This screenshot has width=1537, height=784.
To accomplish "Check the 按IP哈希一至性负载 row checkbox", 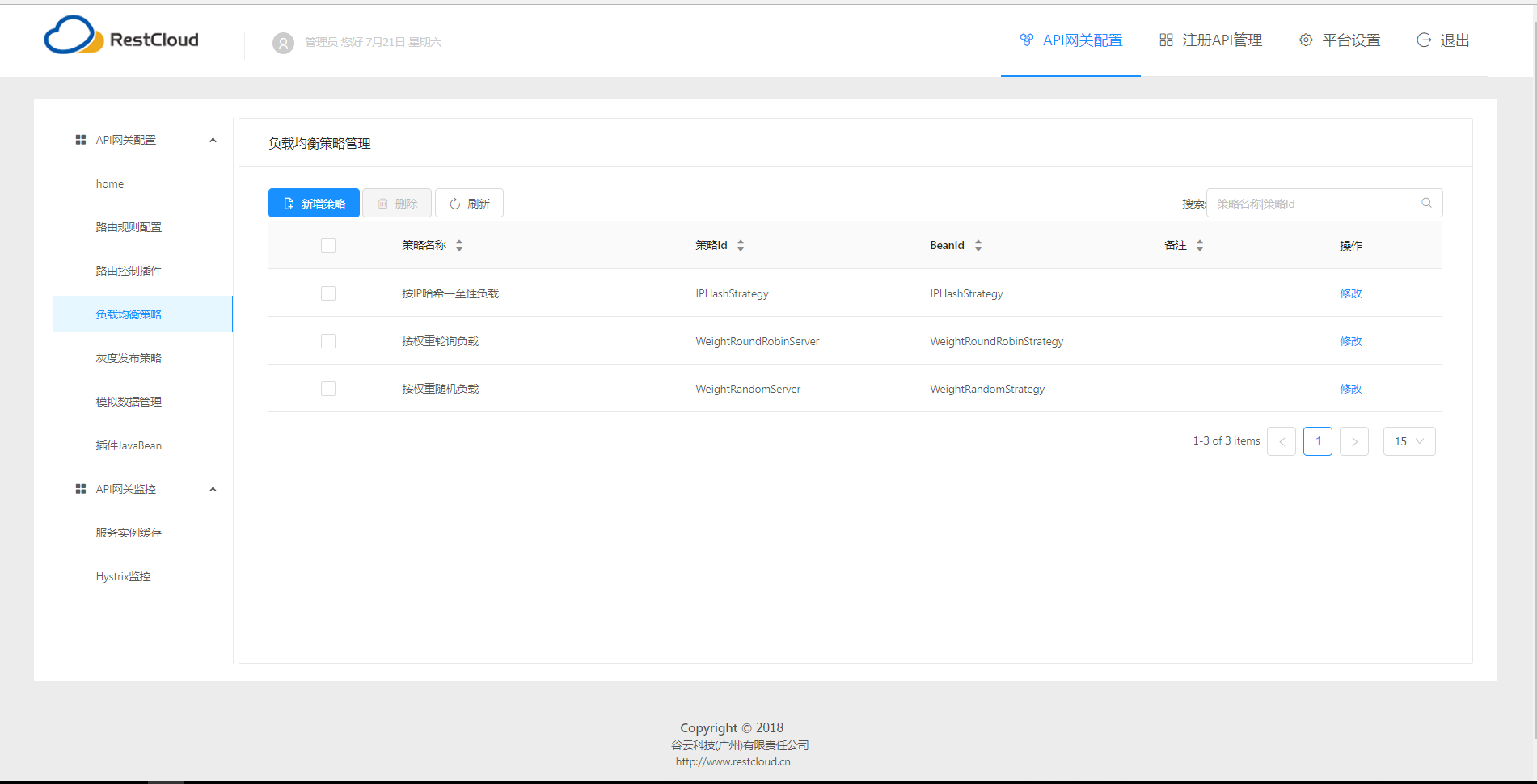I will point(327,293).
